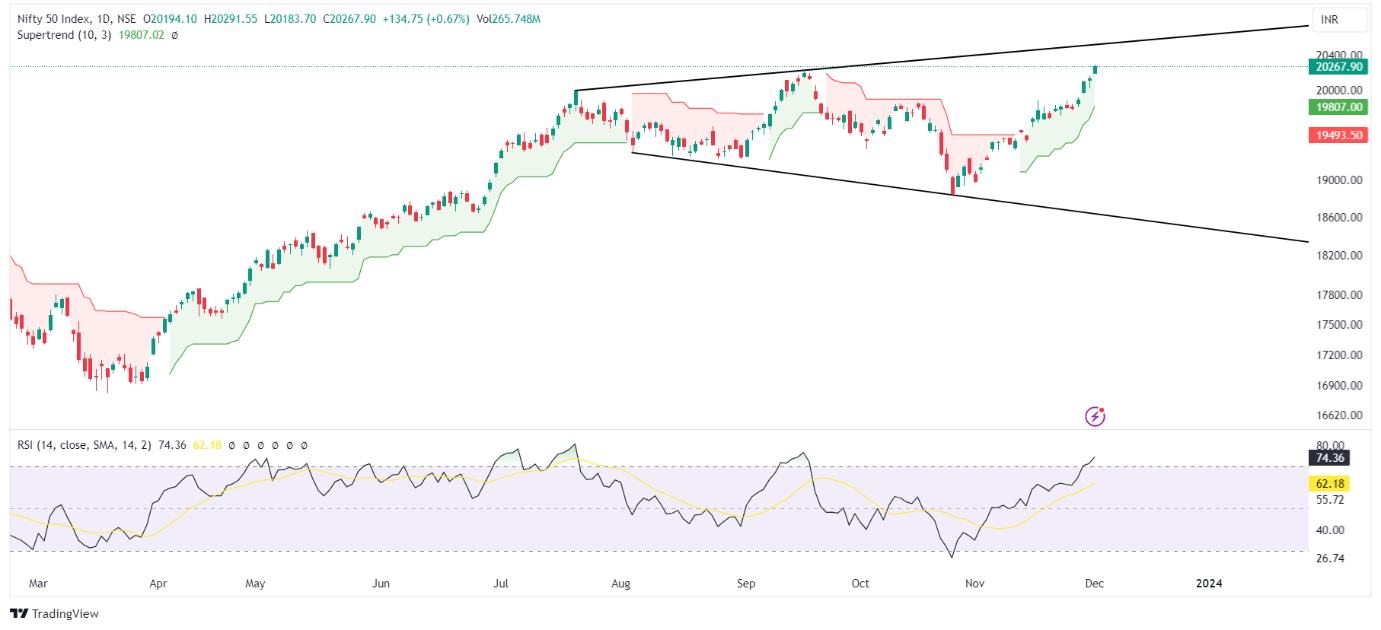Click the green 19807.00 Supertrend price label
Screen dimensions: 1381x630
[x=1341, y=107]
